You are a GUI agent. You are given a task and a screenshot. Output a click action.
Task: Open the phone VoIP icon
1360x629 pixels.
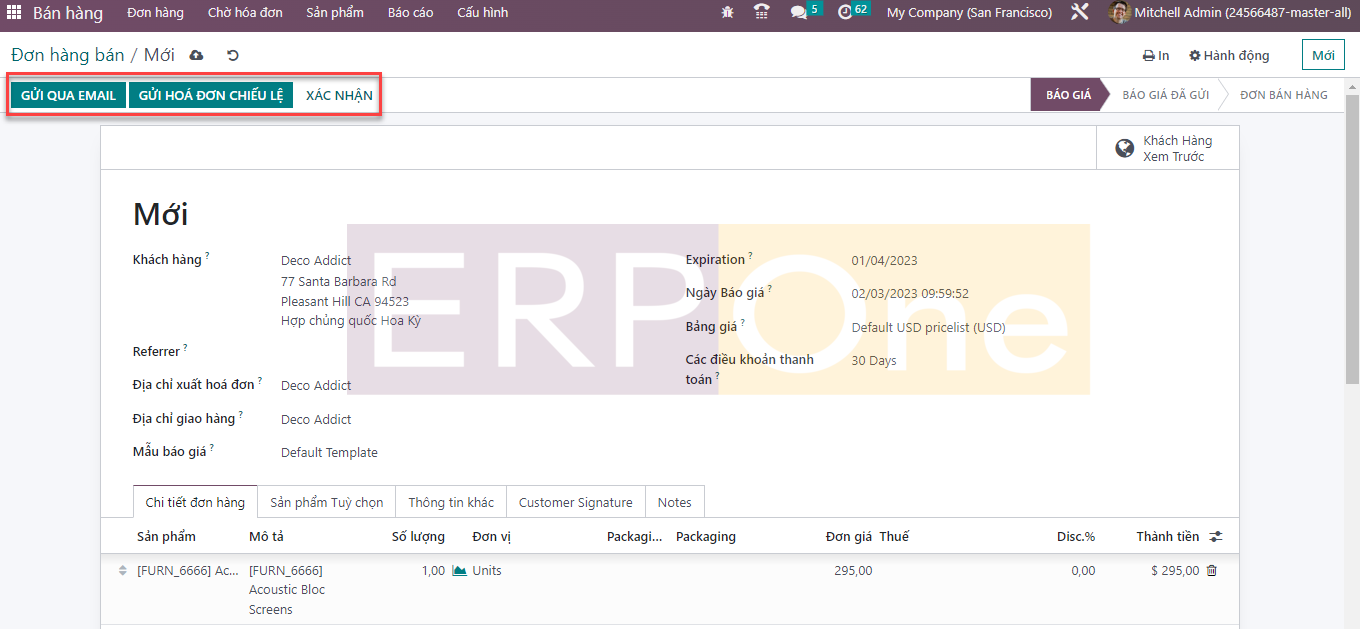pyautogui.click(x=762, y=13)
